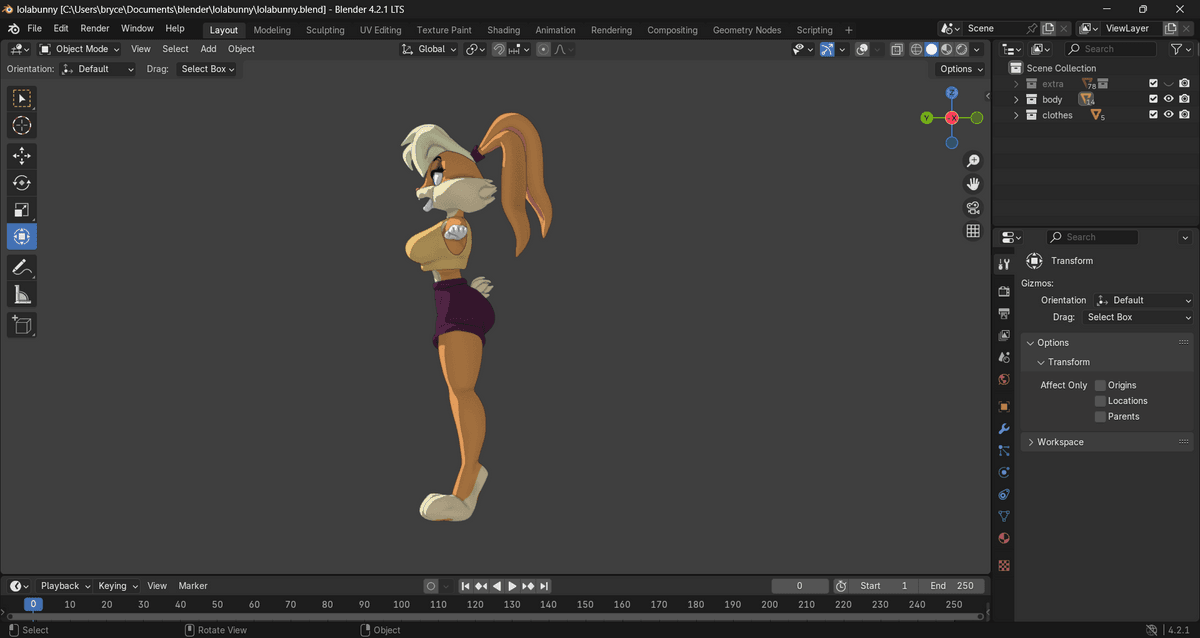Select the Move tool in toolbar
1200x638 pixels.
(22, 156)
